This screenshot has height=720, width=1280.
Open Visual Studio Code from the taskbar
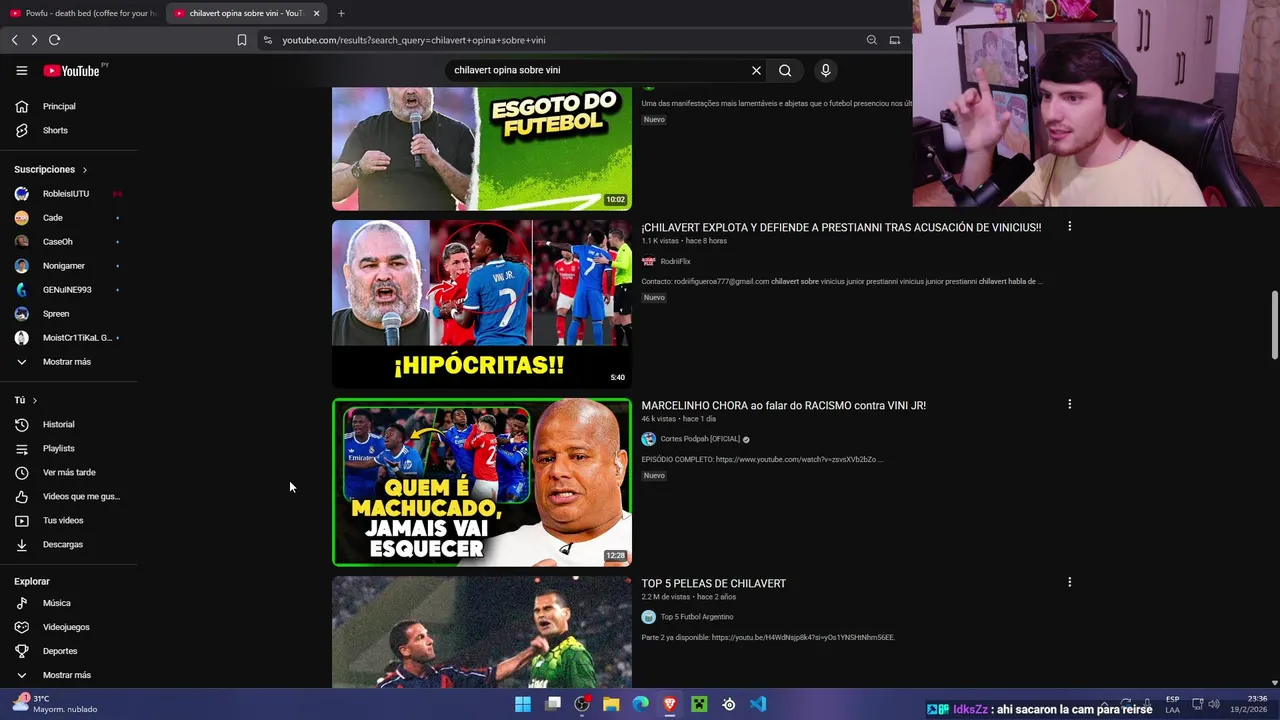pyautogui.click(x=758, y=704)
